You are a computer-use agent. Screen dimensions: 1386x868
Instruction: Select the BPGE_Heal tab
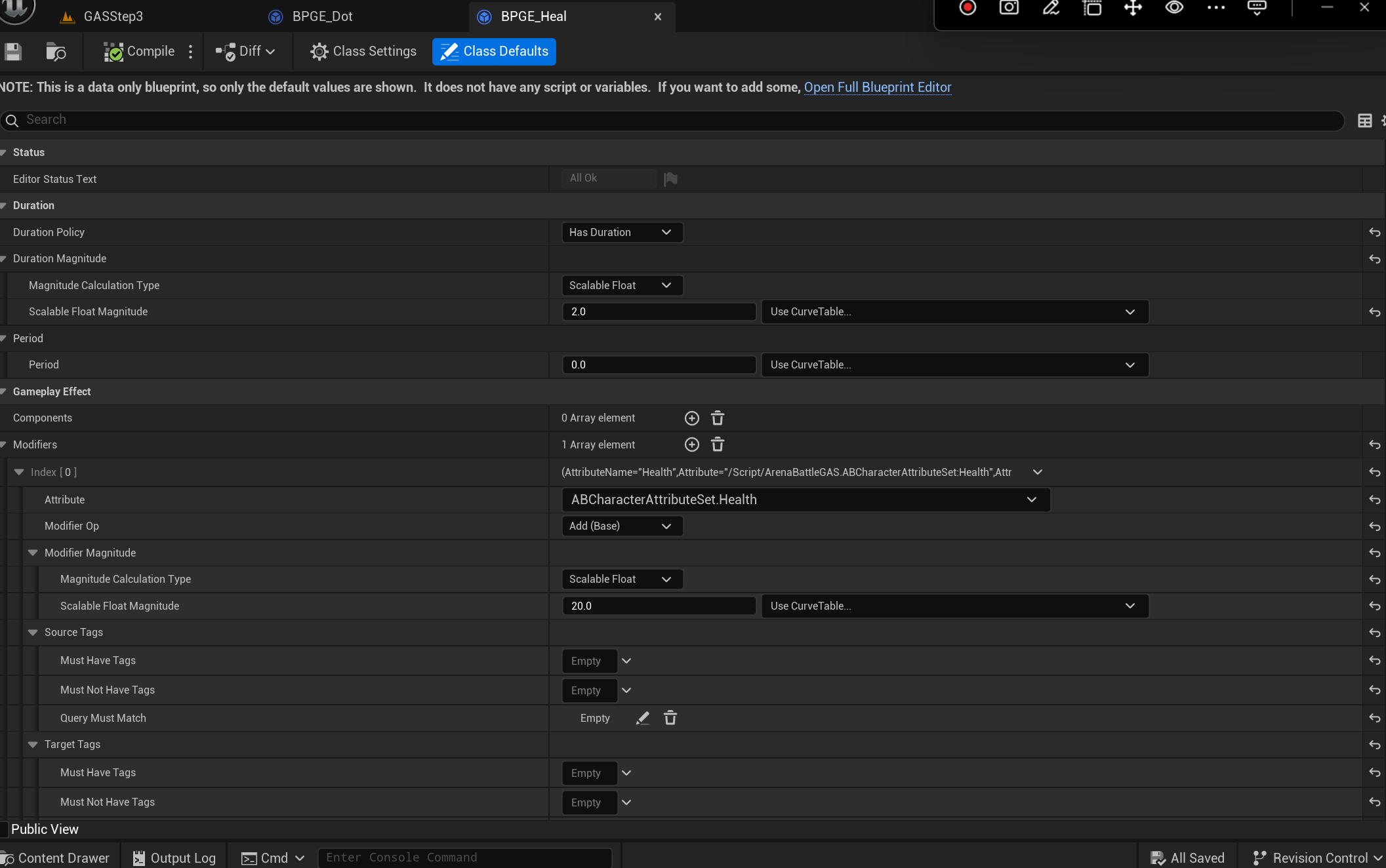pyautogui.click(x=533, y=16)
